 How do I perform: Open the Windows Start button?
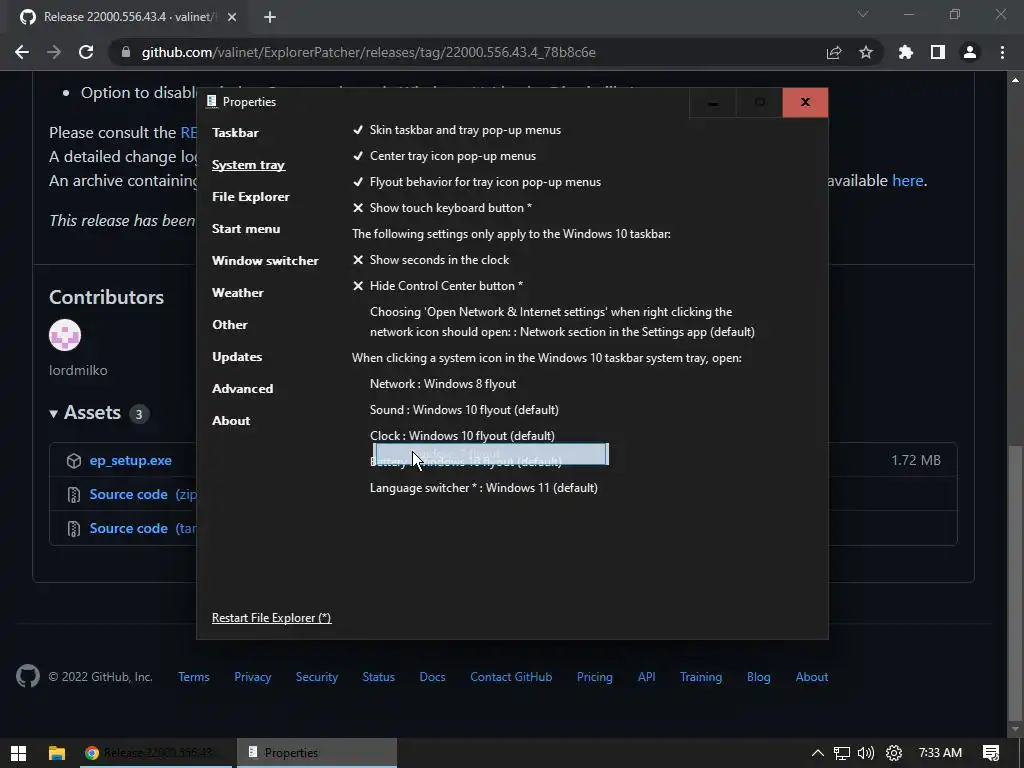(18, 753)
